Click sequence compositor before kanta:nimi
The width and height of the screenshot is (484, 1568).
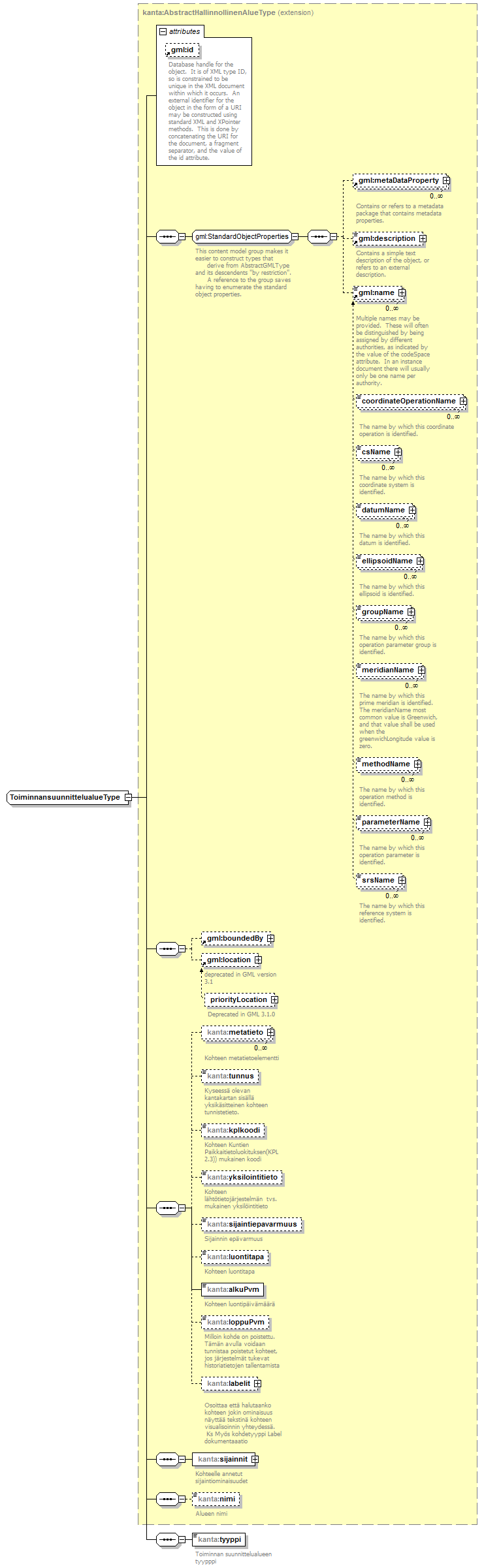[x=168, y=1499]
